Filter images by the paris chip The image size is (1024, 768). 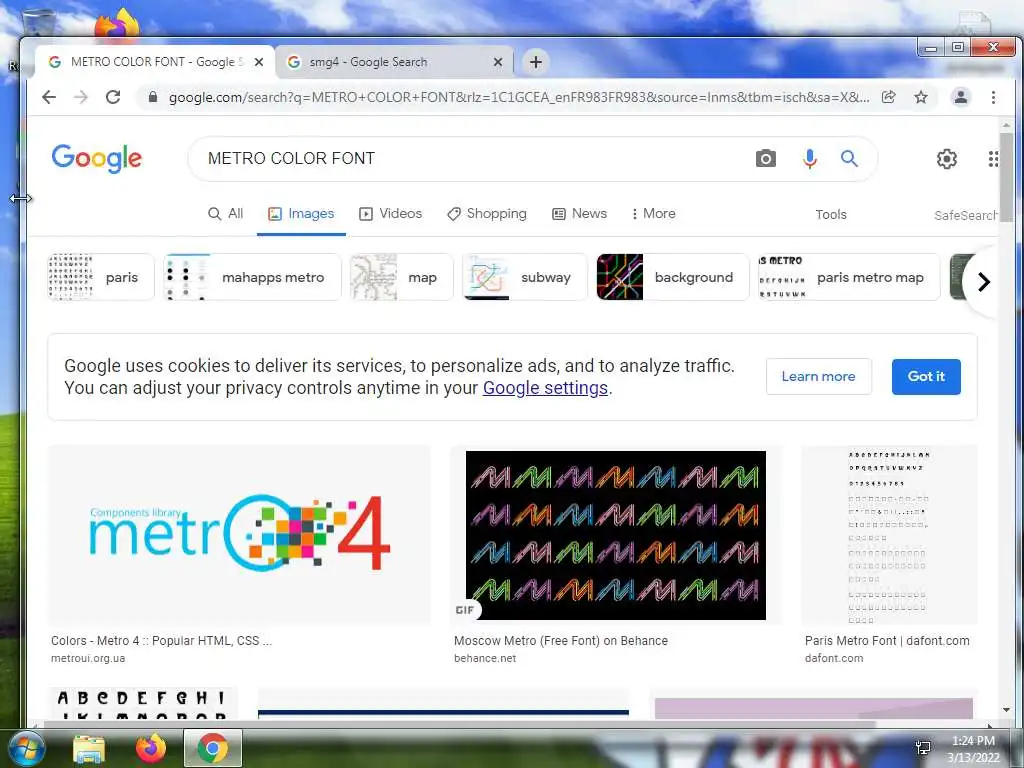coord(101,277)
